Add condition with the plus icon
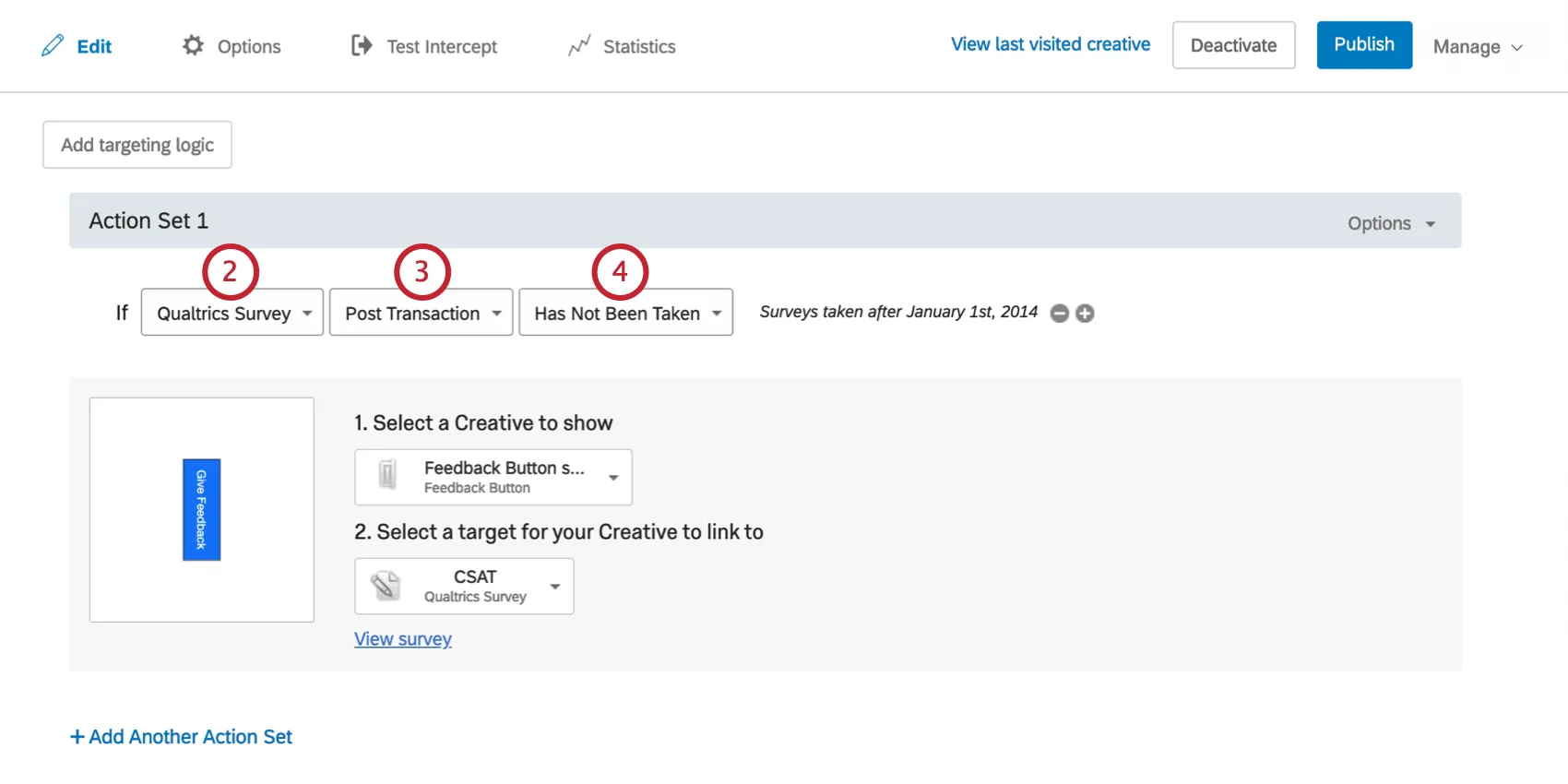 coord(1086,314)
